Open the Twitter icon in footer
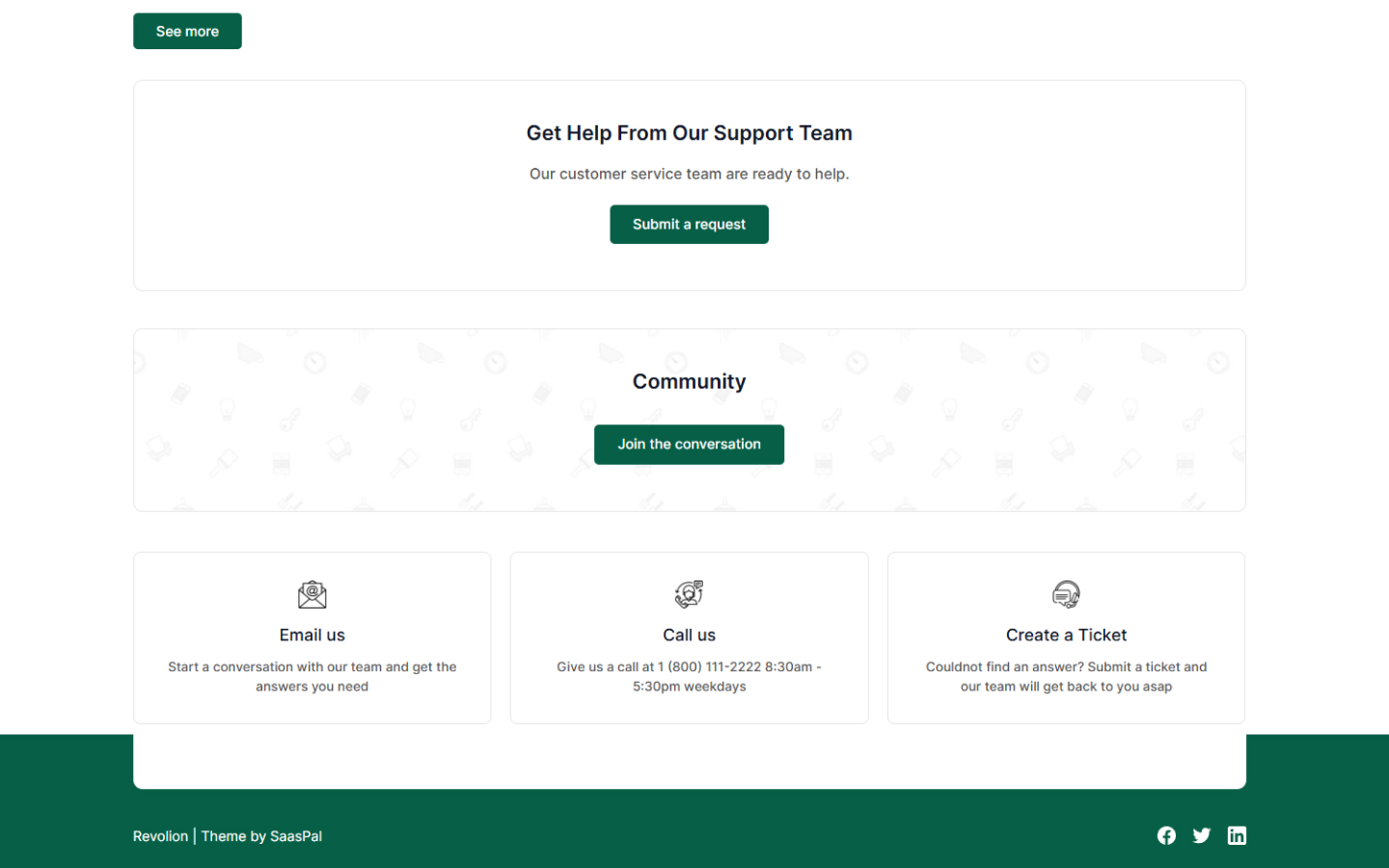Image resolution: width=1389 pixels, height=868 pixels. [1201, 835]
